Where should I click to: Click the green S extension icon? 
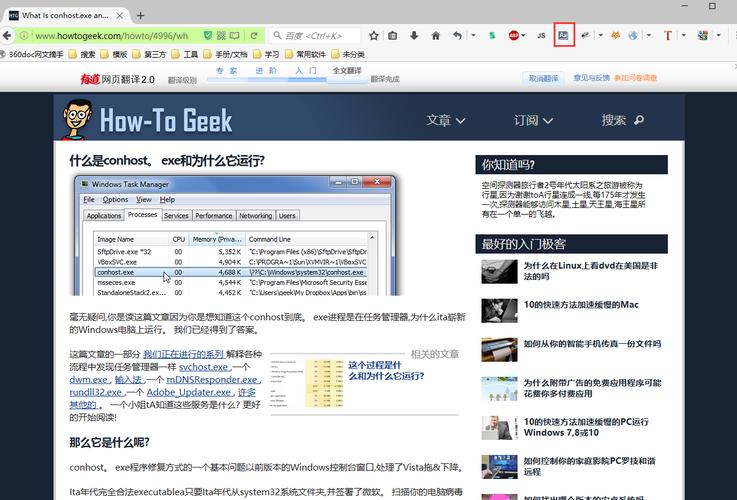pos(492,35)
